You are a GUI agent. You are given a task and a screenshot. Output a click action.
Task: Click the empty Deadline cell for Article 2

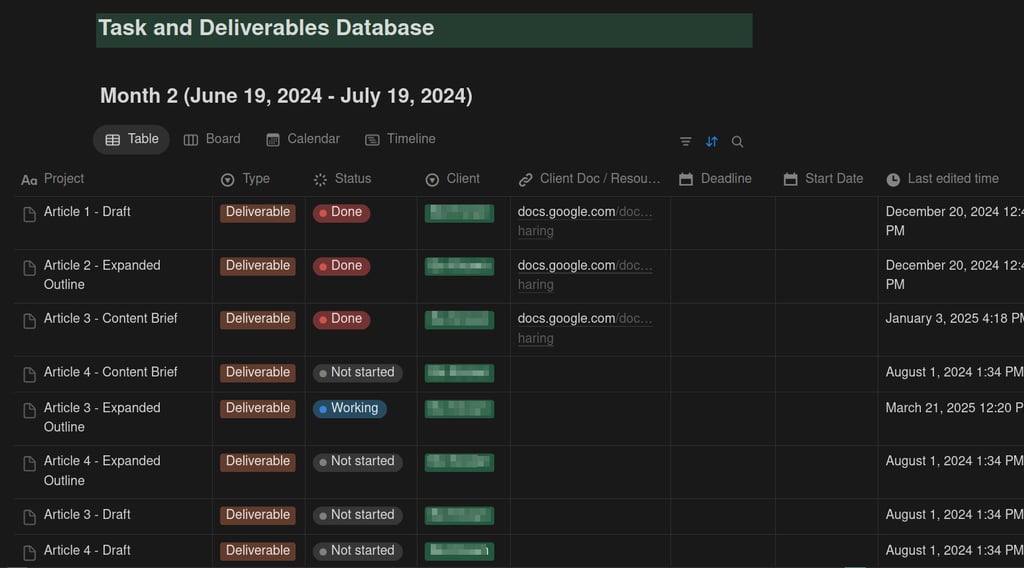tap(722, 276)
